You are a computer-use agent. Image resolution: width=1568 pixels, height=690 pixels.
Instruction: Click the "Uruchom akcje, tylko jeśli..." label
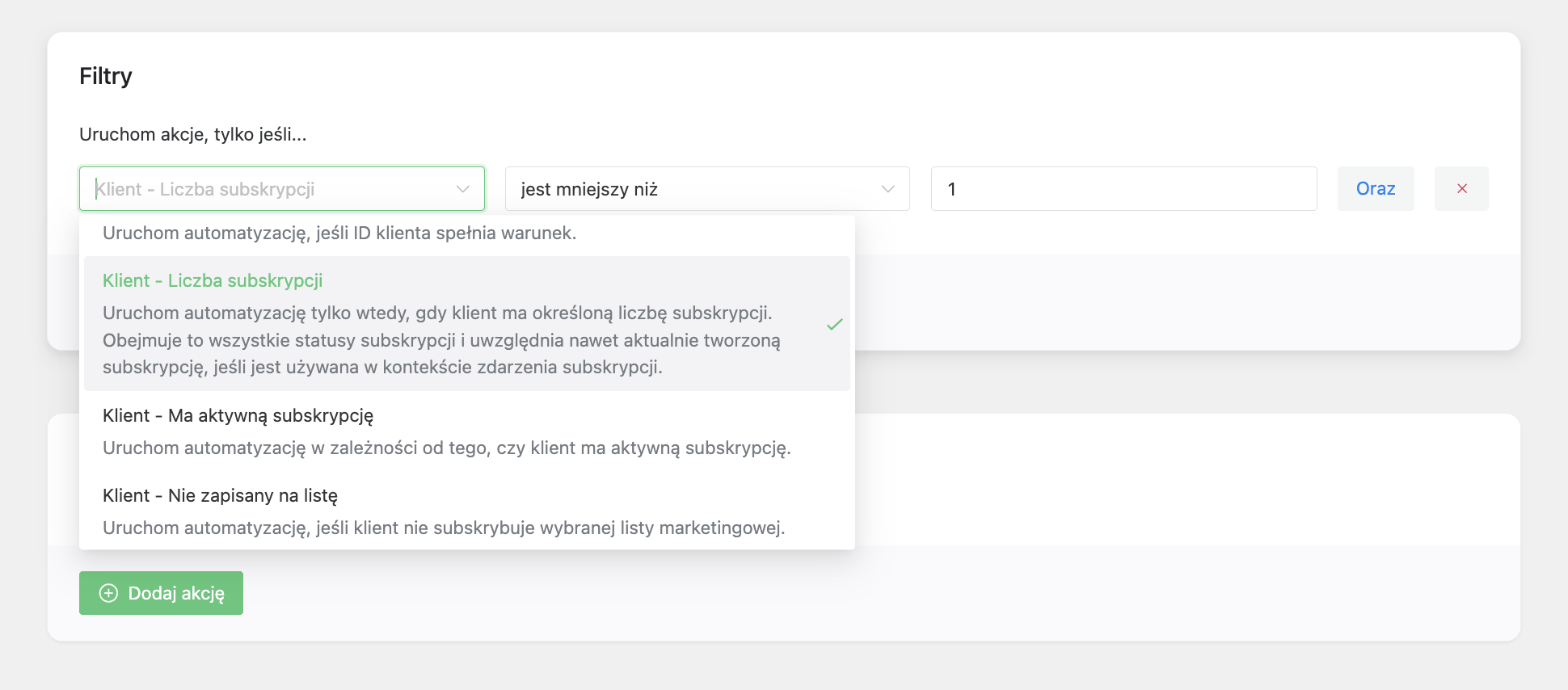(x=192, y=134)
